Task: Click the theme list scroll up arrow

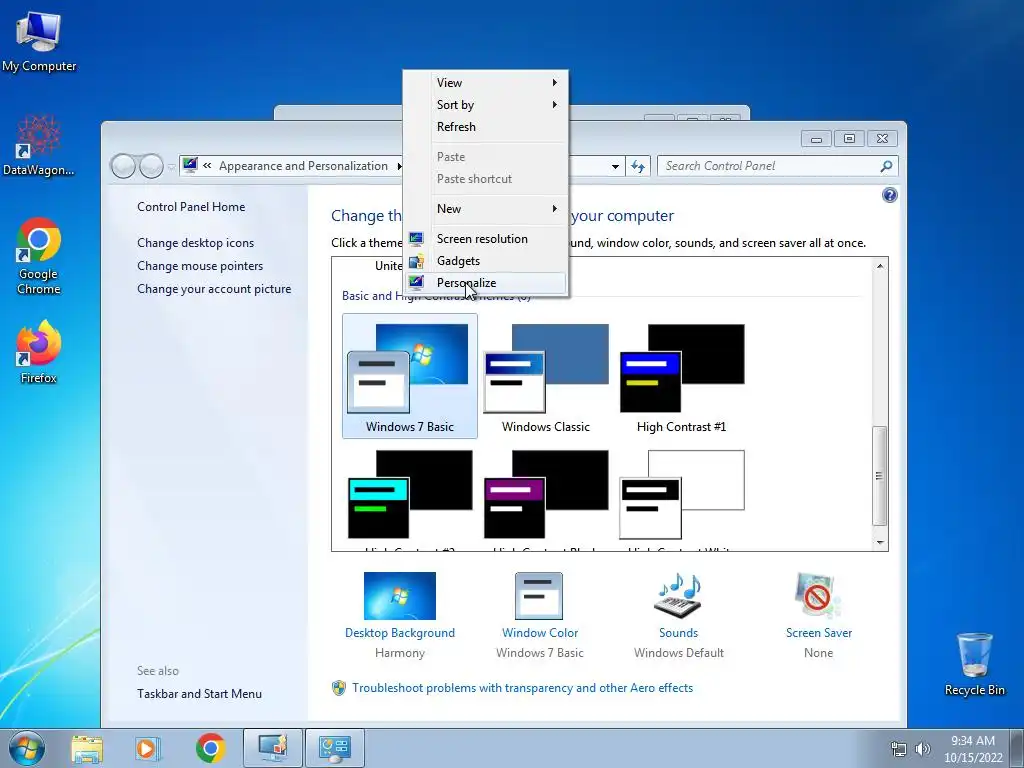Action: coord(880,266)
